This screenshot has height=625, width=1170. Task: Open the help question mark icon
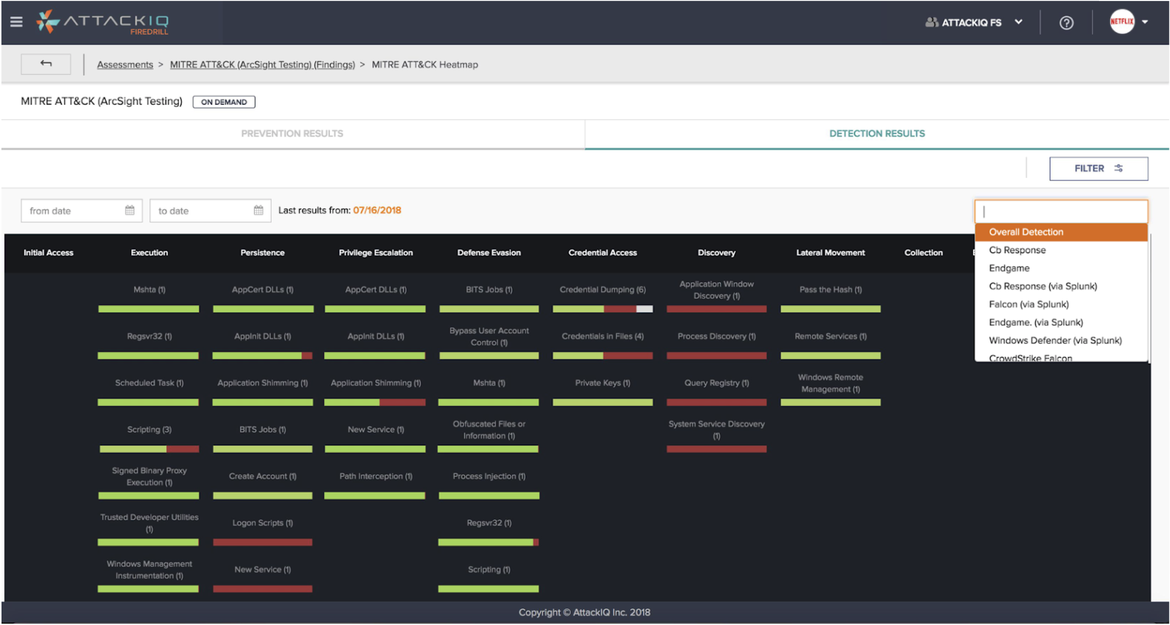(1066, 23)
